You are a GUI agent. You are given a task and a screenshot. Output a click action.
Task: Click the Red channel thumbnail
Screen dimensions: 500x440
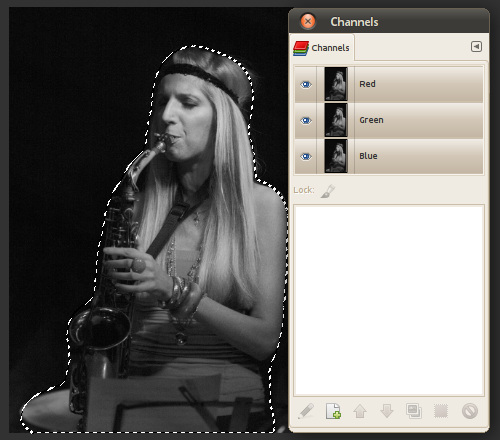click(336, 84)
